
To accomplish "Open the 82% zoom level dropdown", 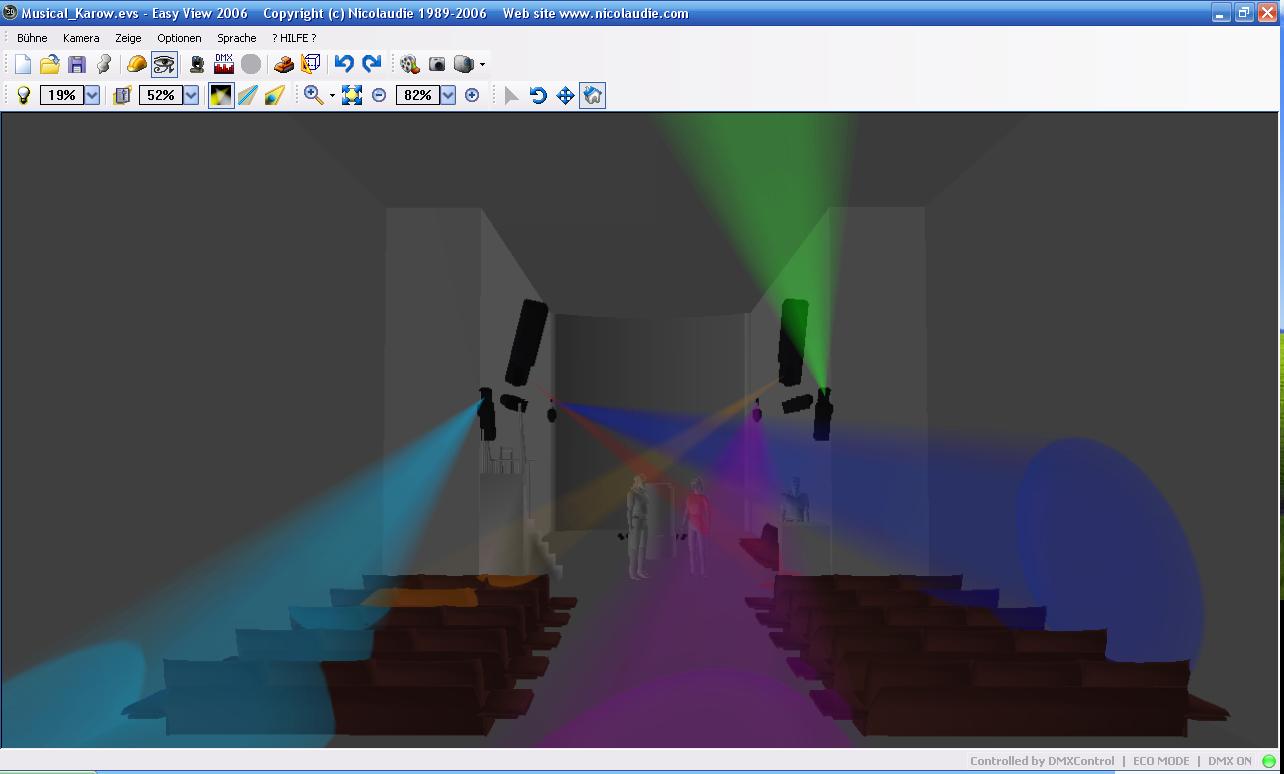I will click(448, 95).
